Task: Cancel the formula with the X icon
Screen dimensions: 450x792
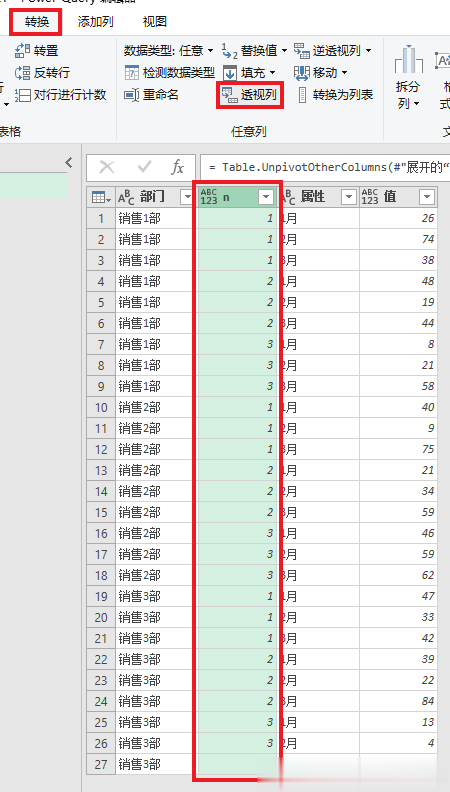Action: 107,167
